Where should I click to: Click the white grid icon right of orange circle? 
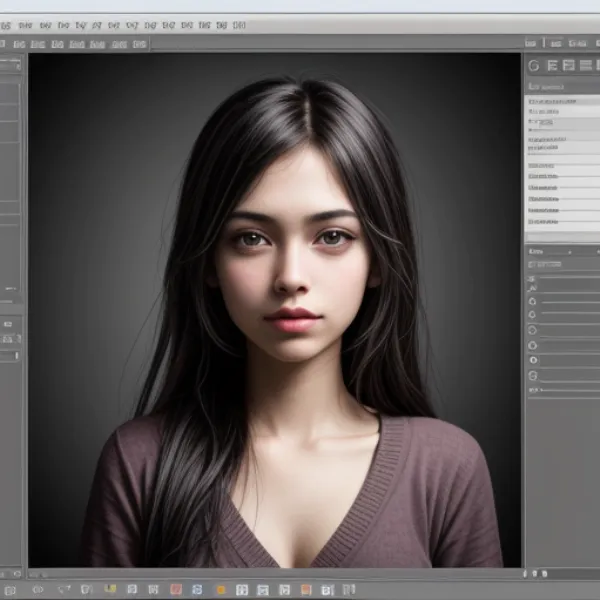[241, 590]
